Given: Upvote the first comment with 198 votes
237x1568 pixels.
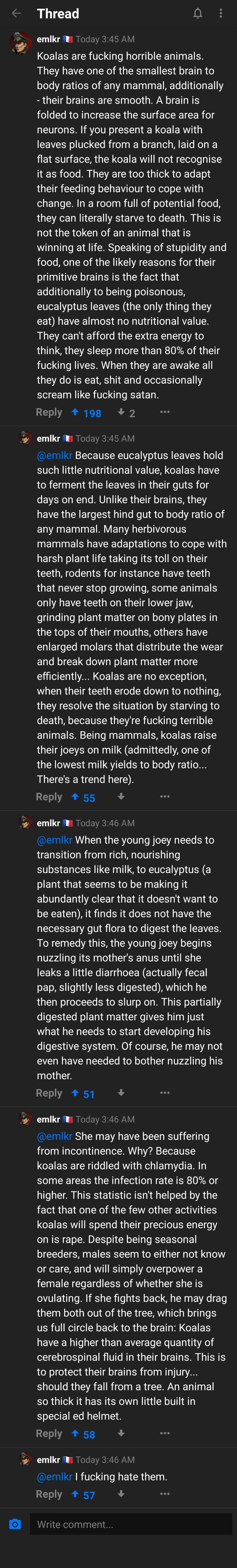Looking at the screenshot, I should pyautogui.click(x=75, y=413).
